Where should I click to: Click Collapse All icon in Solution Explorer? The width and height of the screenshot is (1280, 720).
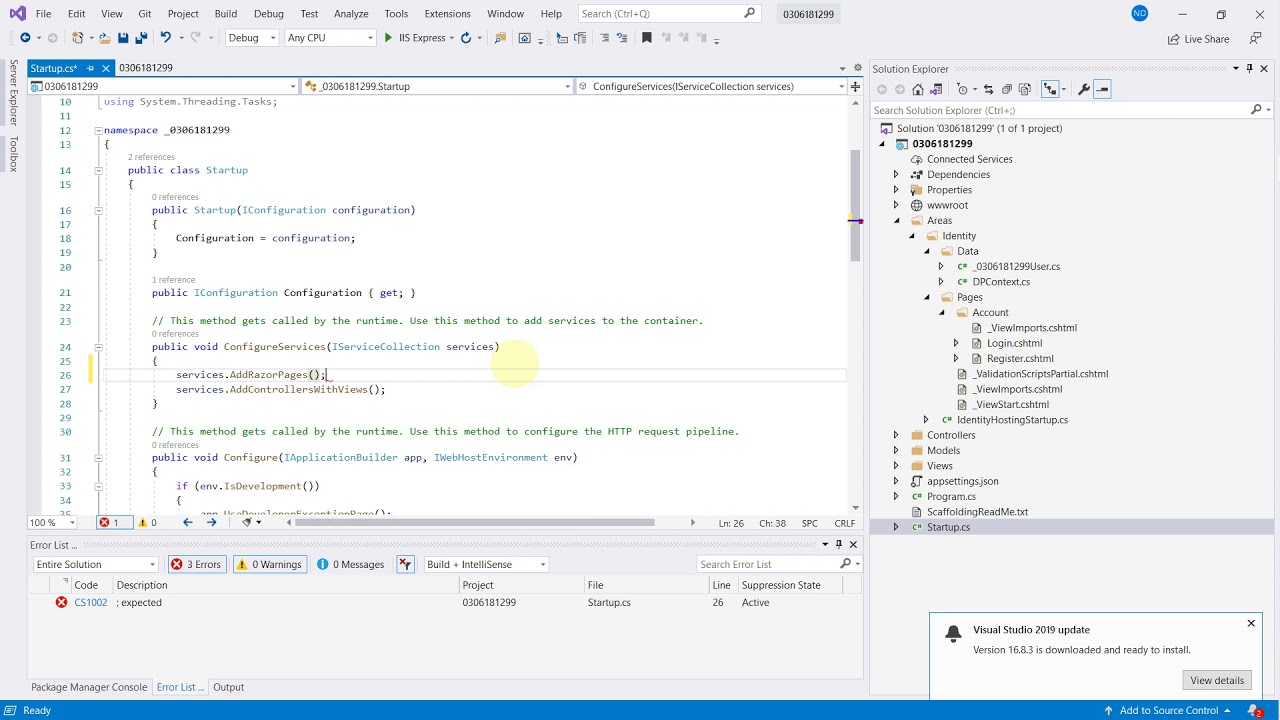[x=1007, y=89]
